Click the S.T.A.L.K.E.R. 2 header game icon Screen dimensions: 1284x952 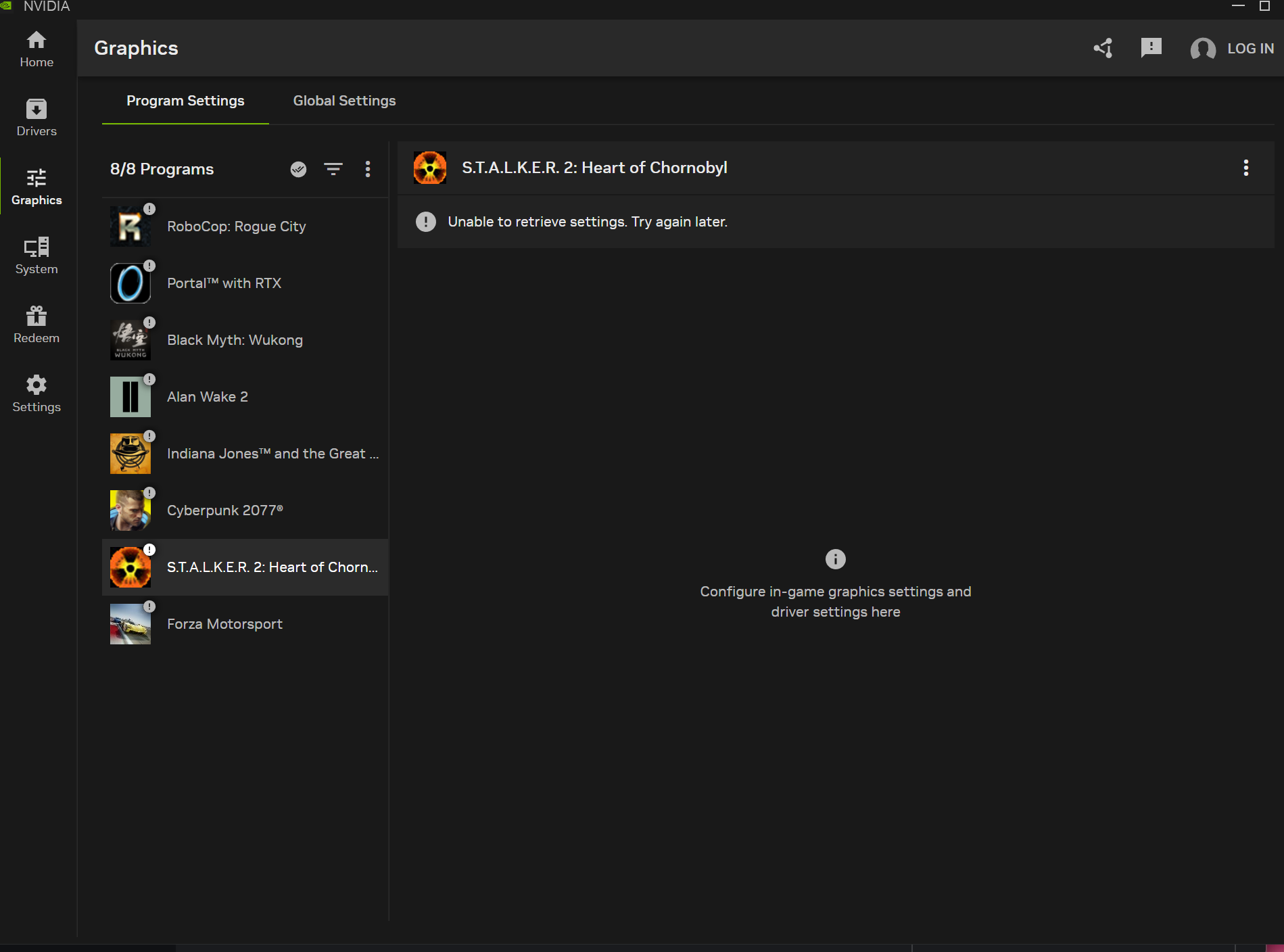(x=430, y=168)
